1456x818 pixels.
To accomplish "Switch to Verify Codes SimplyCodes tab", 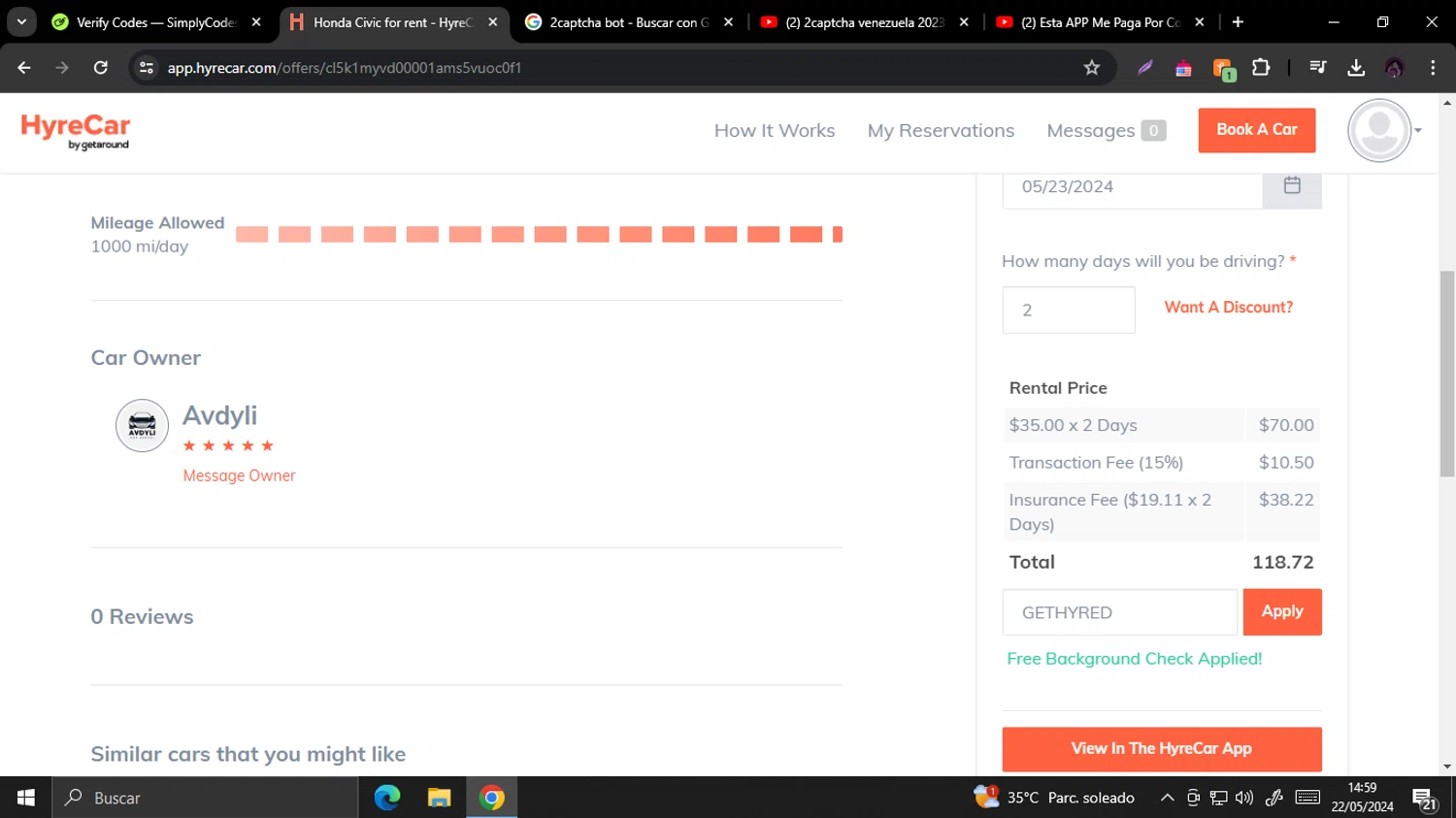I will tap(155, 21).
